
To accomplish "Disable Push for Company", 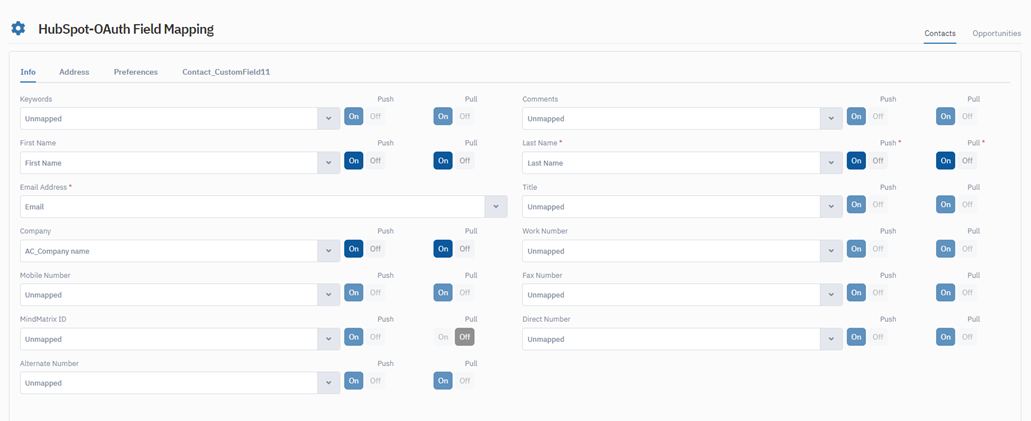I will (375, 249).
